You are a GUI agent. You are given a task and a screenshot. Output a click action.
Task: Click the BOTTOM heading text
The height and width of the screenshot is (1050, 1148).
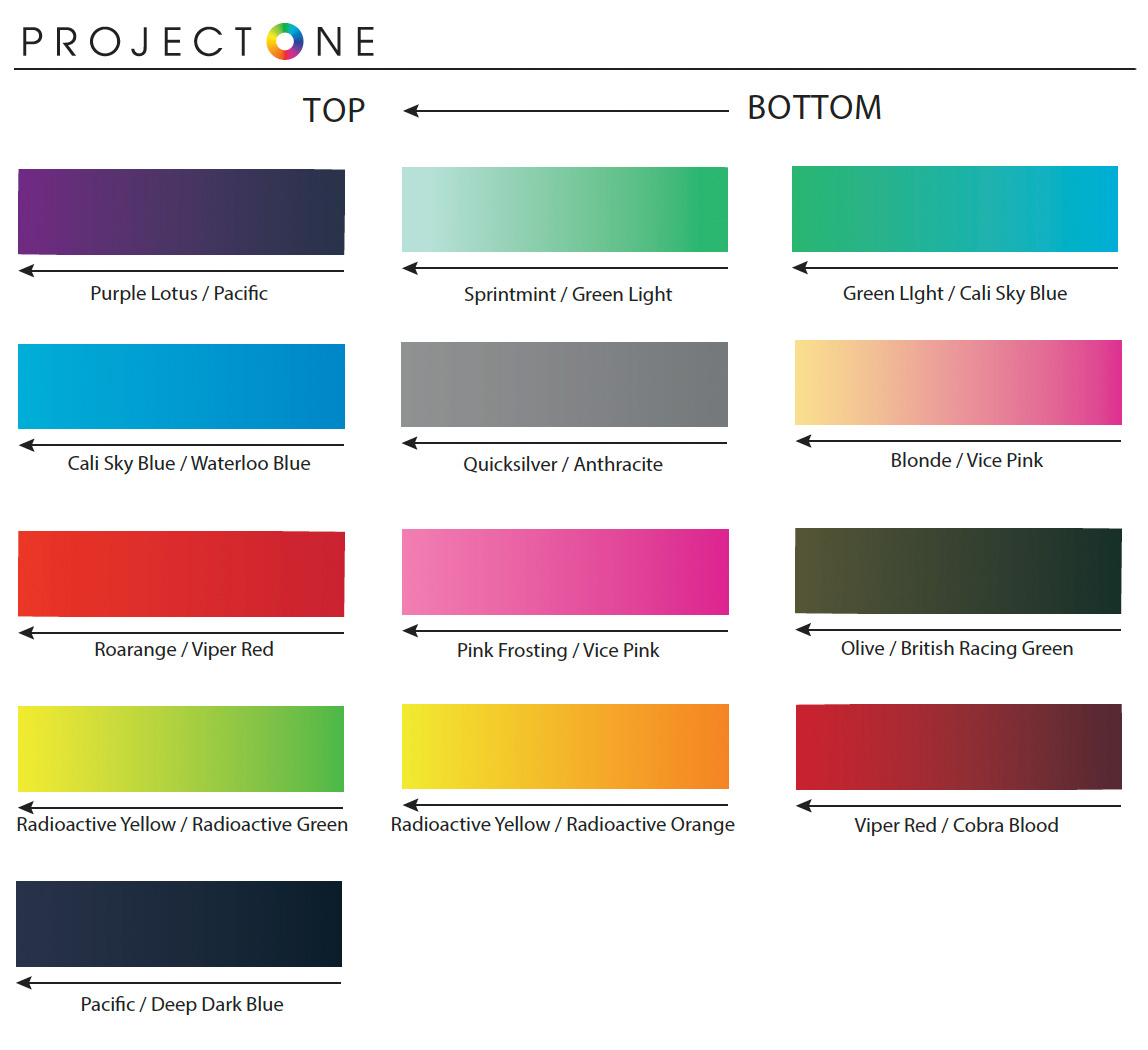815,108
